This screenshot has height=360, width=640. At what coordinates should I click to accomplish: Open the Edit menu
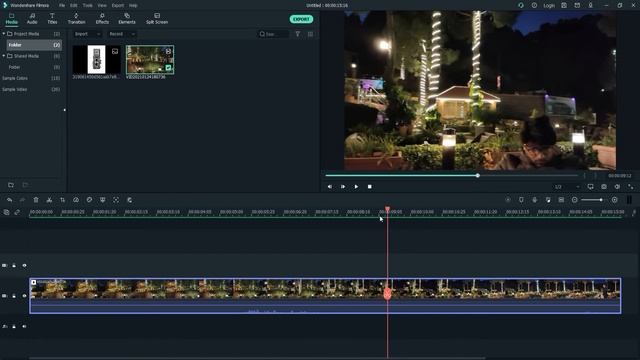coord(73,6)
